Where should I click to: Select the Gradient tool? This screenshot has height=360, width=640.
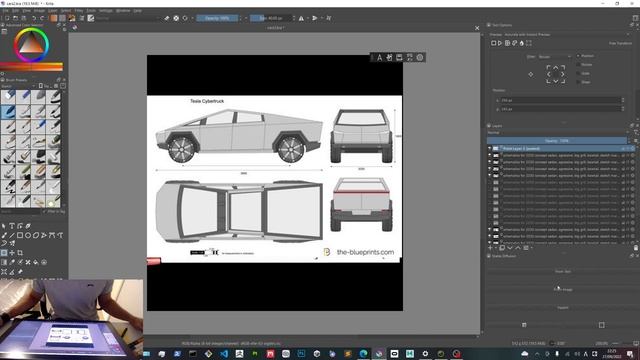point(4,262)
